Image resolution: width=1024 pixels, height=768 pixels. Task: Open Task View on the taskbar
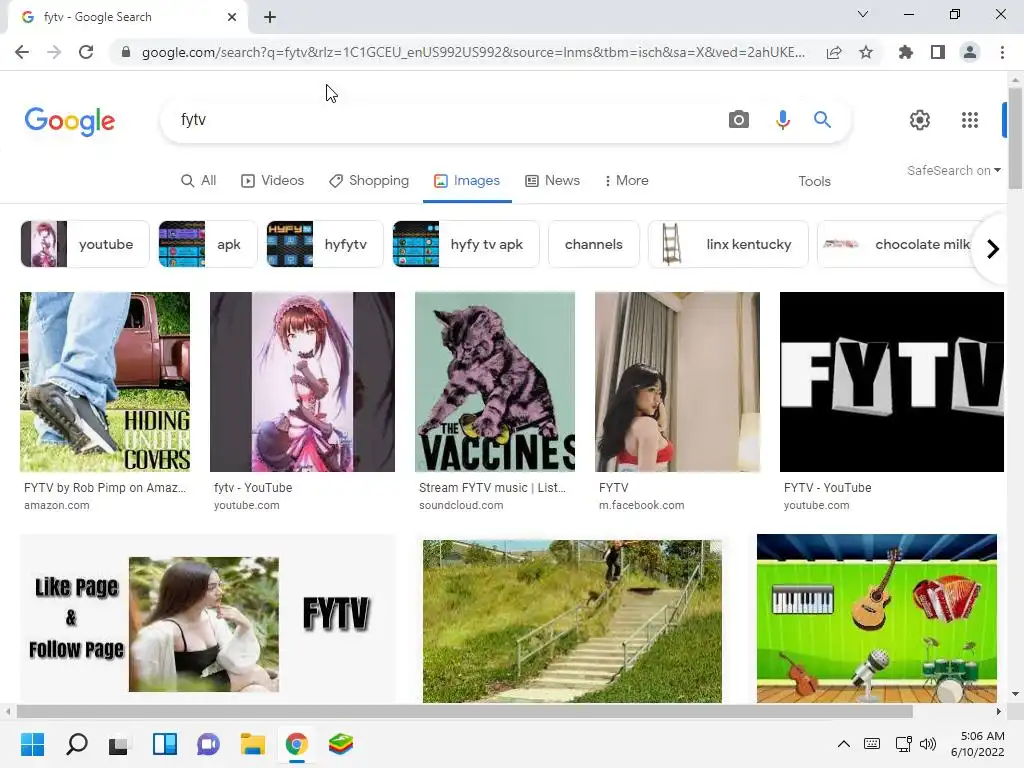120,744
